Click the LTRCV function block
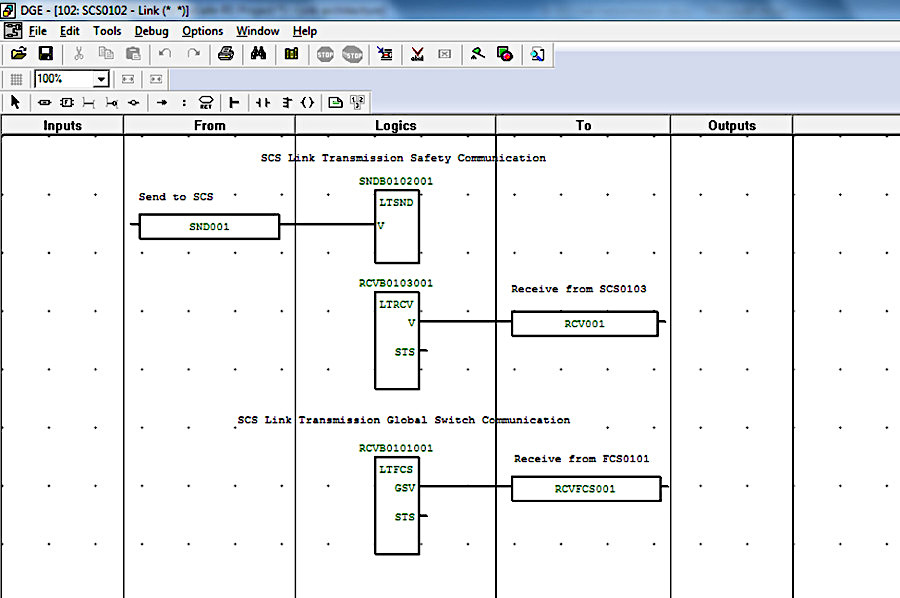Image resolution: width=900 pixels, height=598 pixels. (397, 341)
